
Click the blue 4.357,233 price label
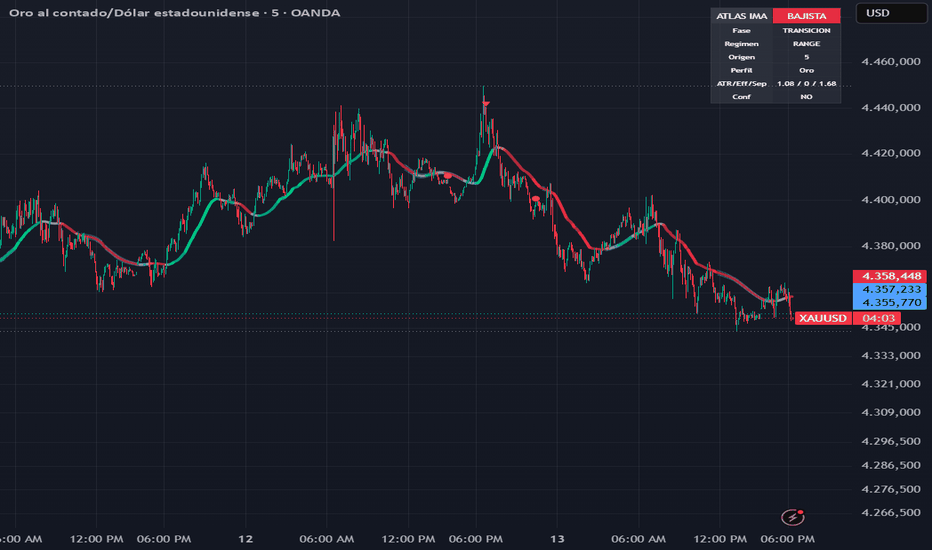pos(890,289)
